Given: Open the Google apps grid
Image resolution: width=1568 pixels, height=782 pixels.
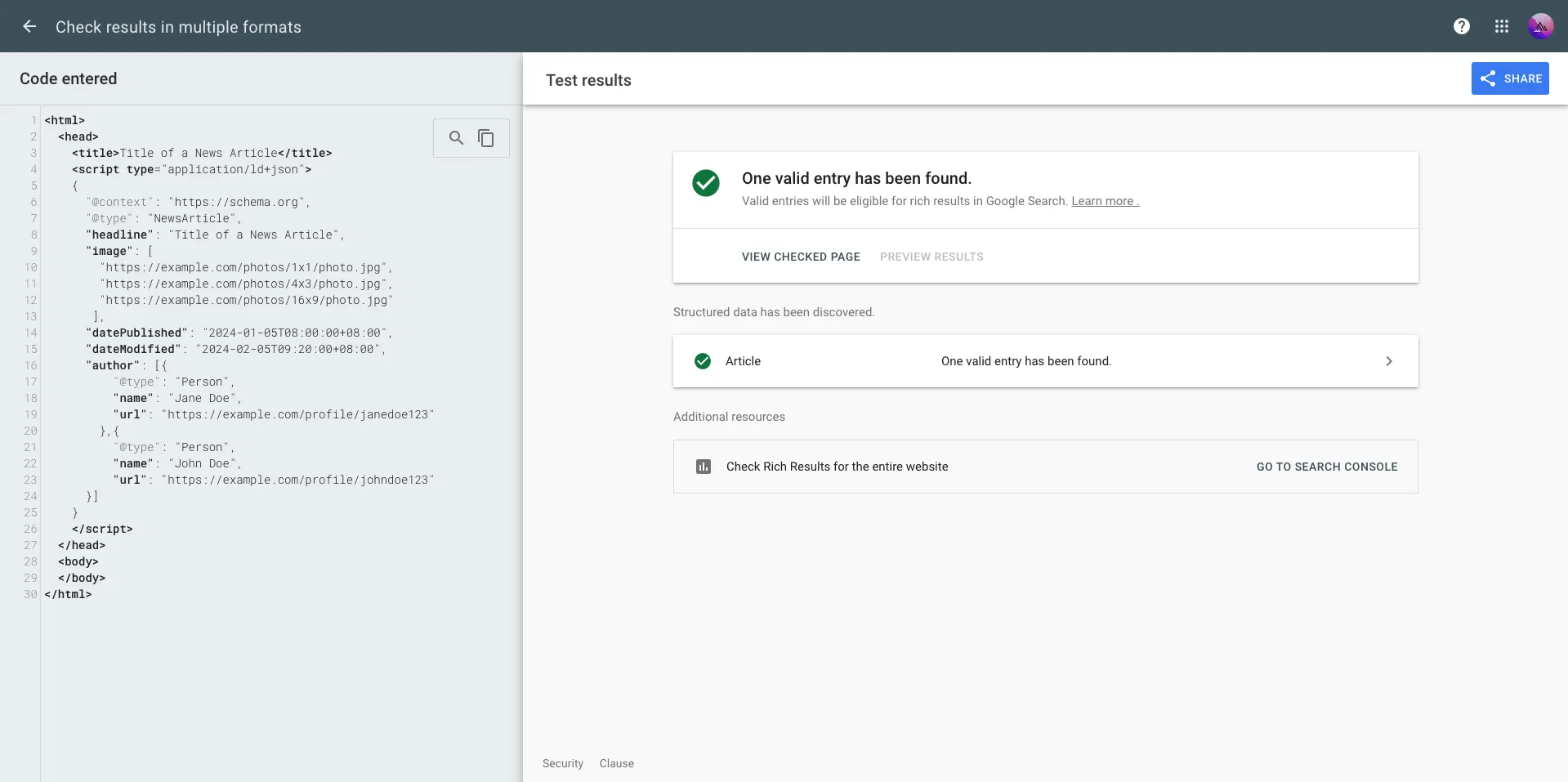Looking at the screenshot, I should pyautogui.click(x=1501, y=26).
